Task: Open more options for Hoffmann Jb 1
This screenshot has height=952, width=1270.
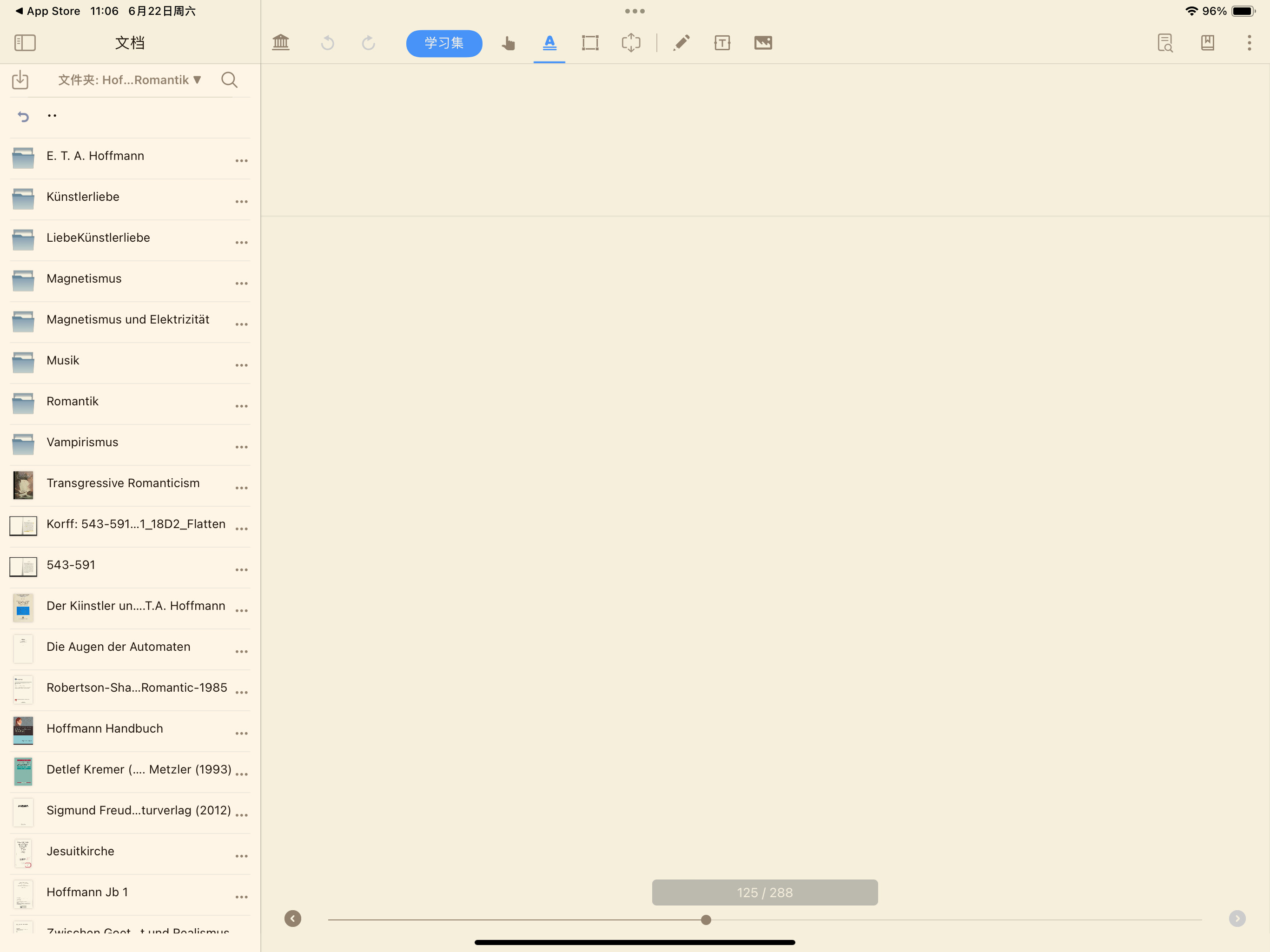Action: pos(242,897)
